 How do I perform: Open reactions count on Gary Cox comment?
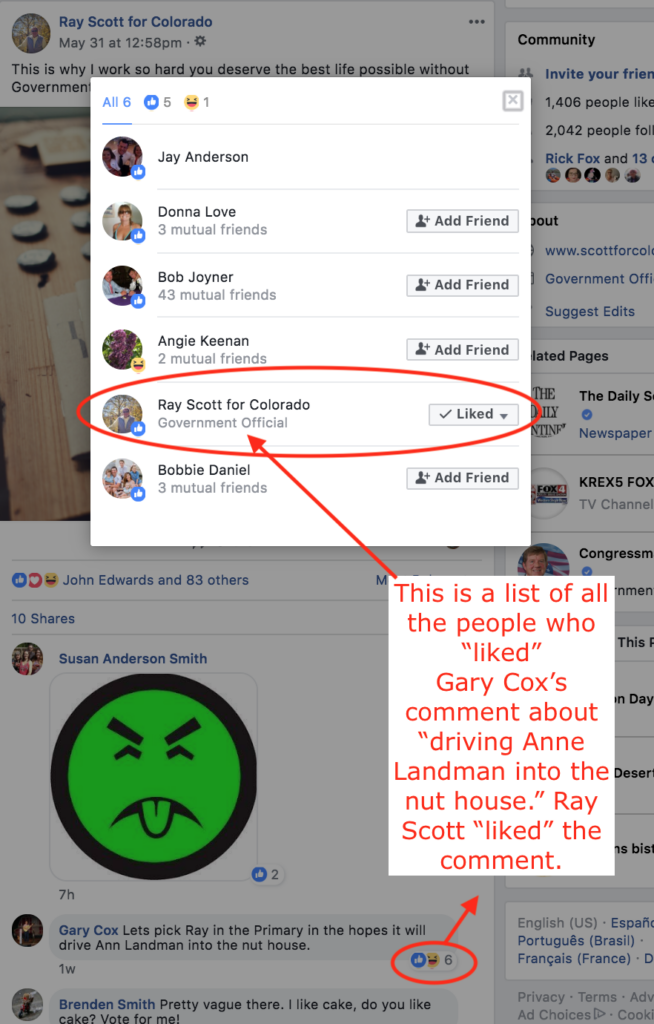[432, 960]
